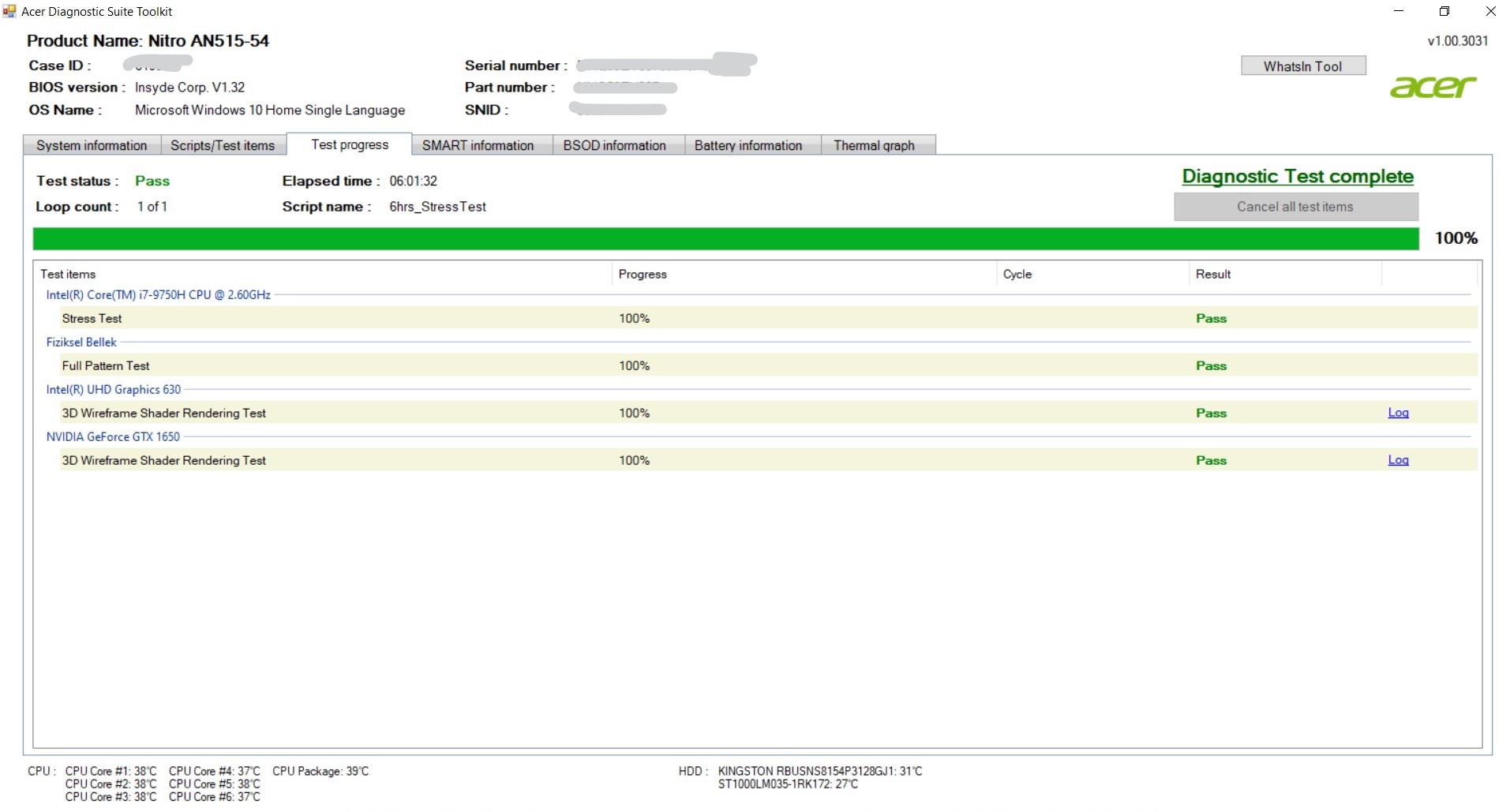
Task: Close the Acer Diagnostic Suite Toolkit window
Action: [x=1490, y=11]
